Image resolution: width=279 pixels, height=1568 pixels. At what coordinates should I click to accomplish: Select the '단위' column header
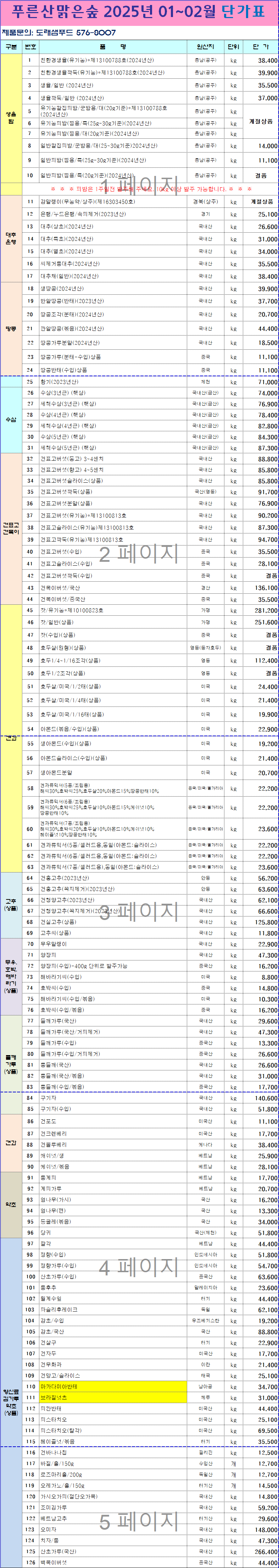[233, 46]
